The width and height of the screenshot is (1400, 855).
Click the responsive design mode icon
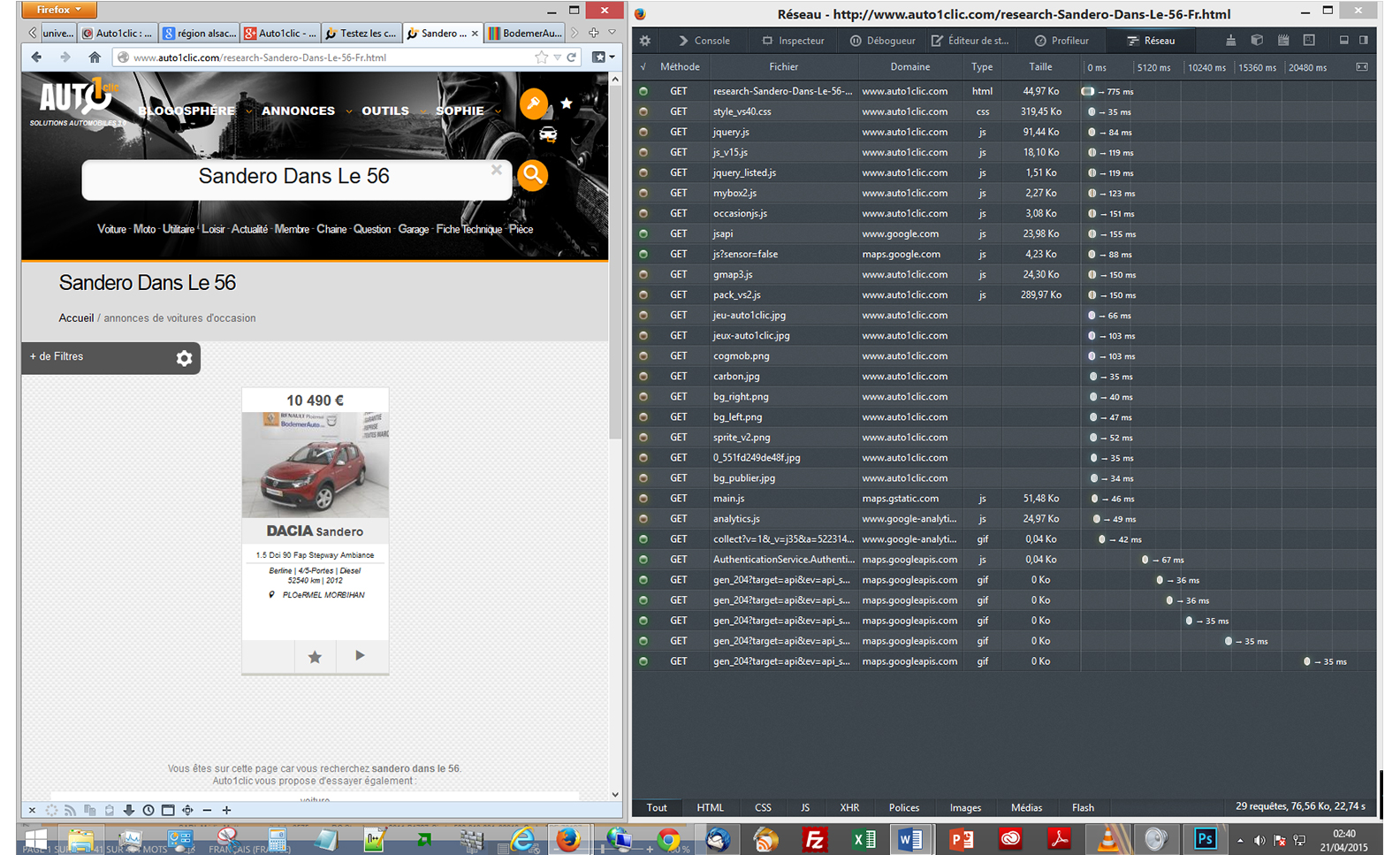click(1309, 41)
